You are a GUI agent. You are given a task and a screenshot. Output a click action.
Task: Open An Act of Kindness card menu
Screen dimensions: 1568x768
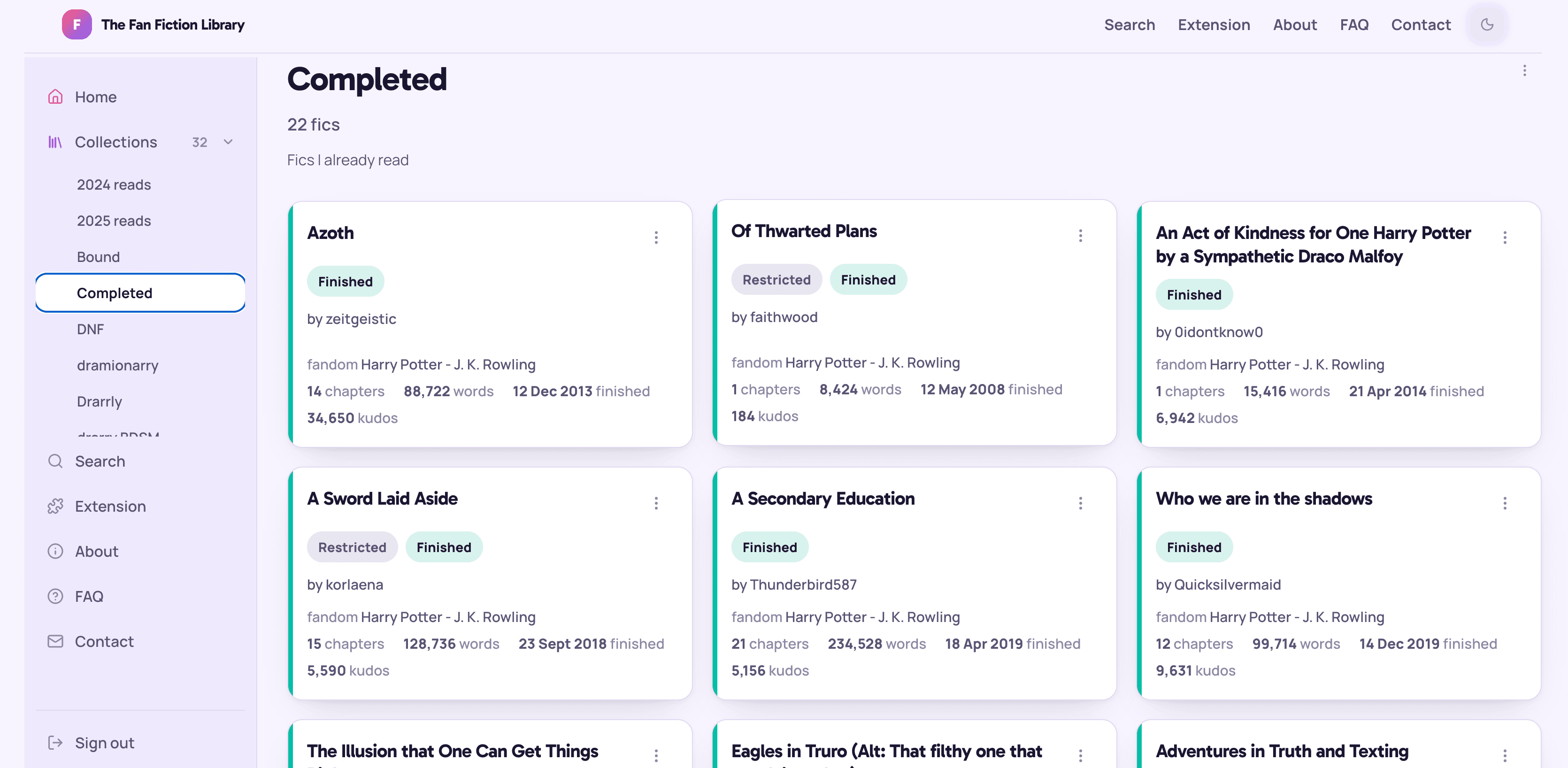(x=1505, y=238)
